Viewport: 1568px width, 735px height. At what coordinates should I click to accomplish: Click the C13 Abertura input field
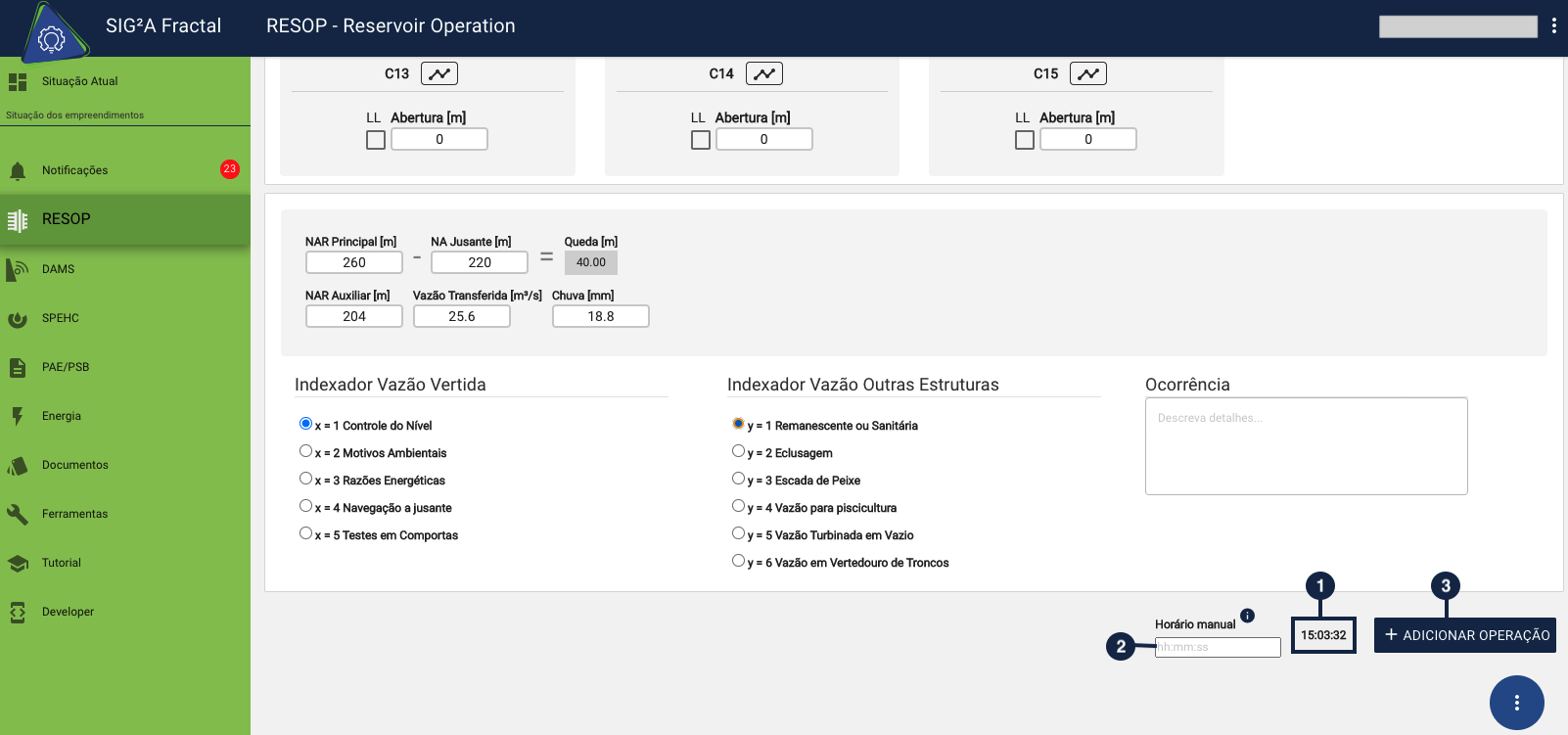[x=439, y=139]
